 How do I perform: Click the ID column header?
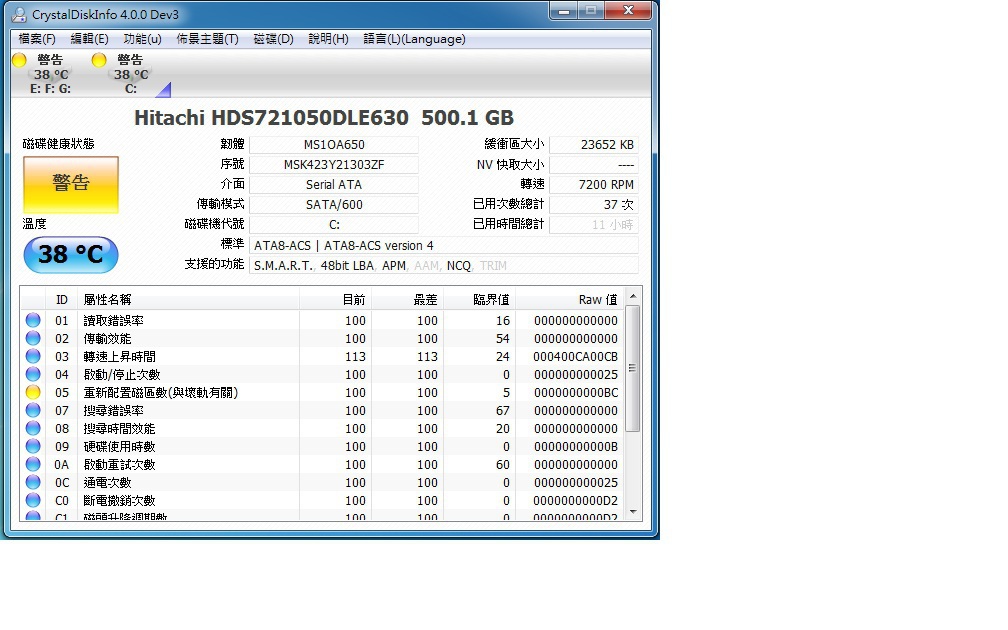pyautogui.click(x=62, y=300)
